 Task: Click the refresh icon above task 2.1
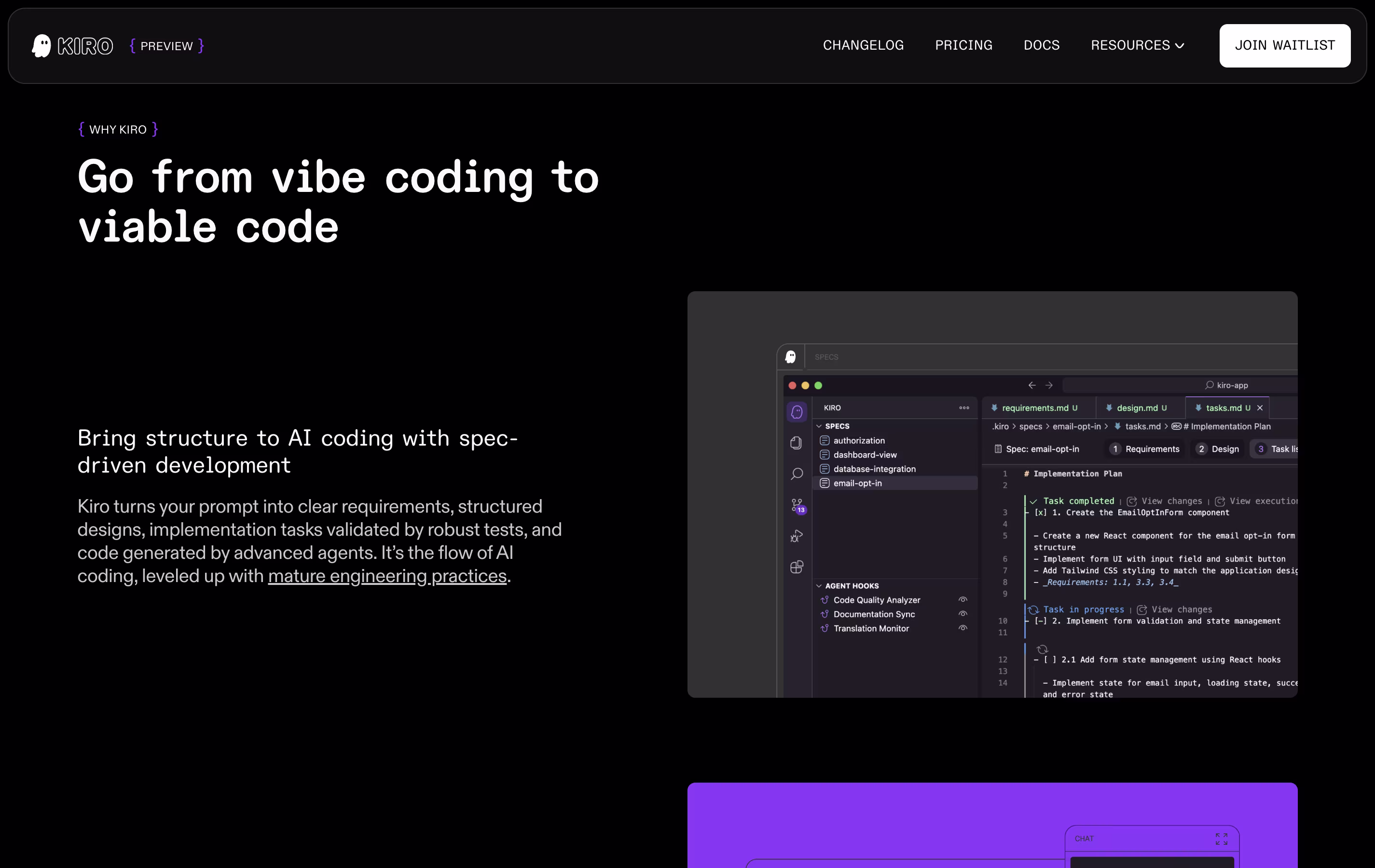click(1042, 650)
